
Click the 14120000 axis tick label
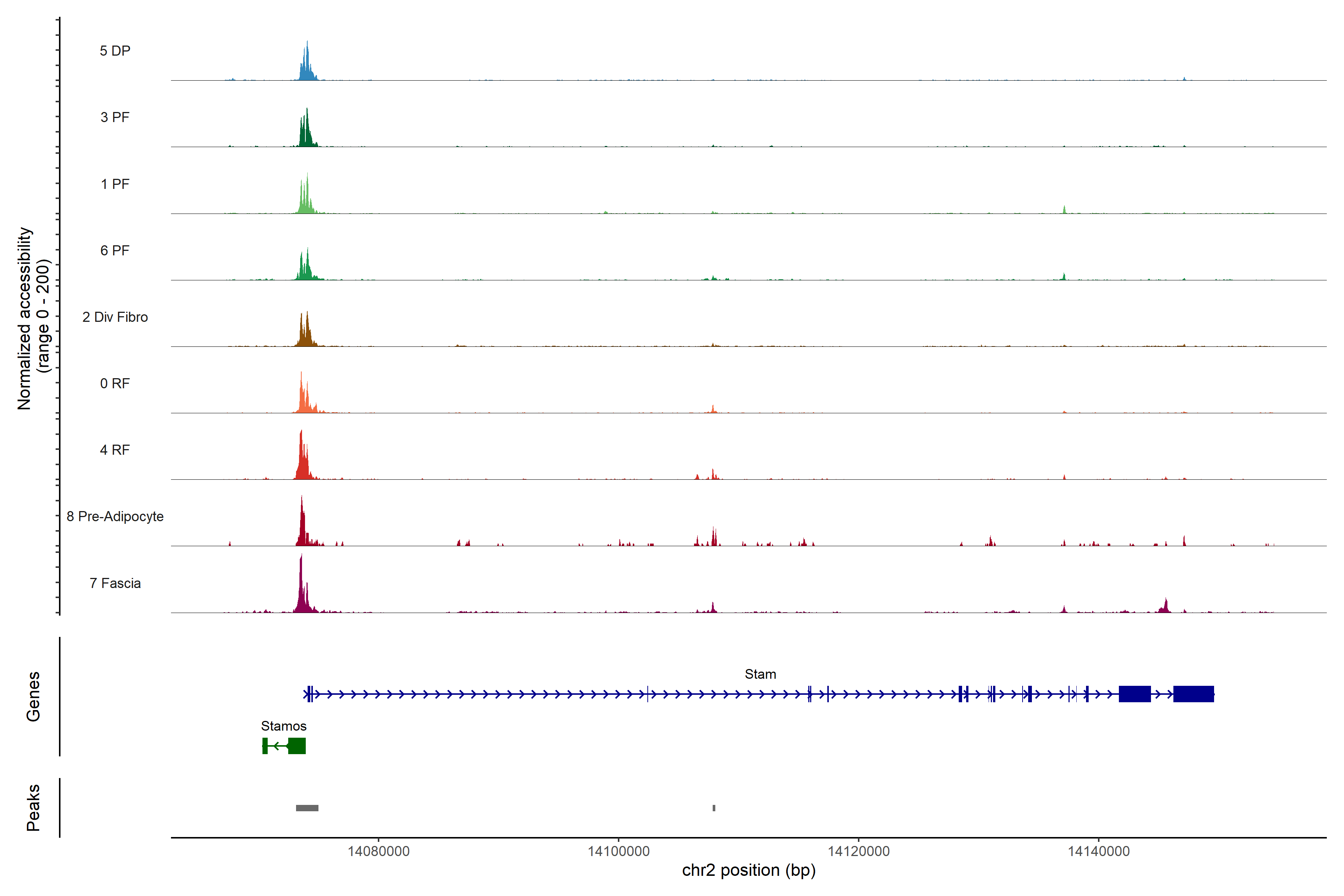tap(858, 852)
